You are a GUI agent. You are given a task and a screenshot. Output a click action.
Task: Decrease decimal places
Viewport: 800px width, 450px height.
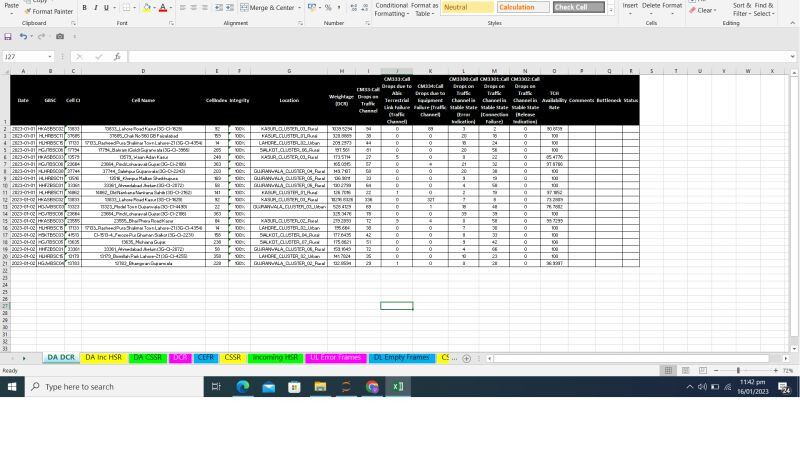pyautogui.click(x=364, y=8)
